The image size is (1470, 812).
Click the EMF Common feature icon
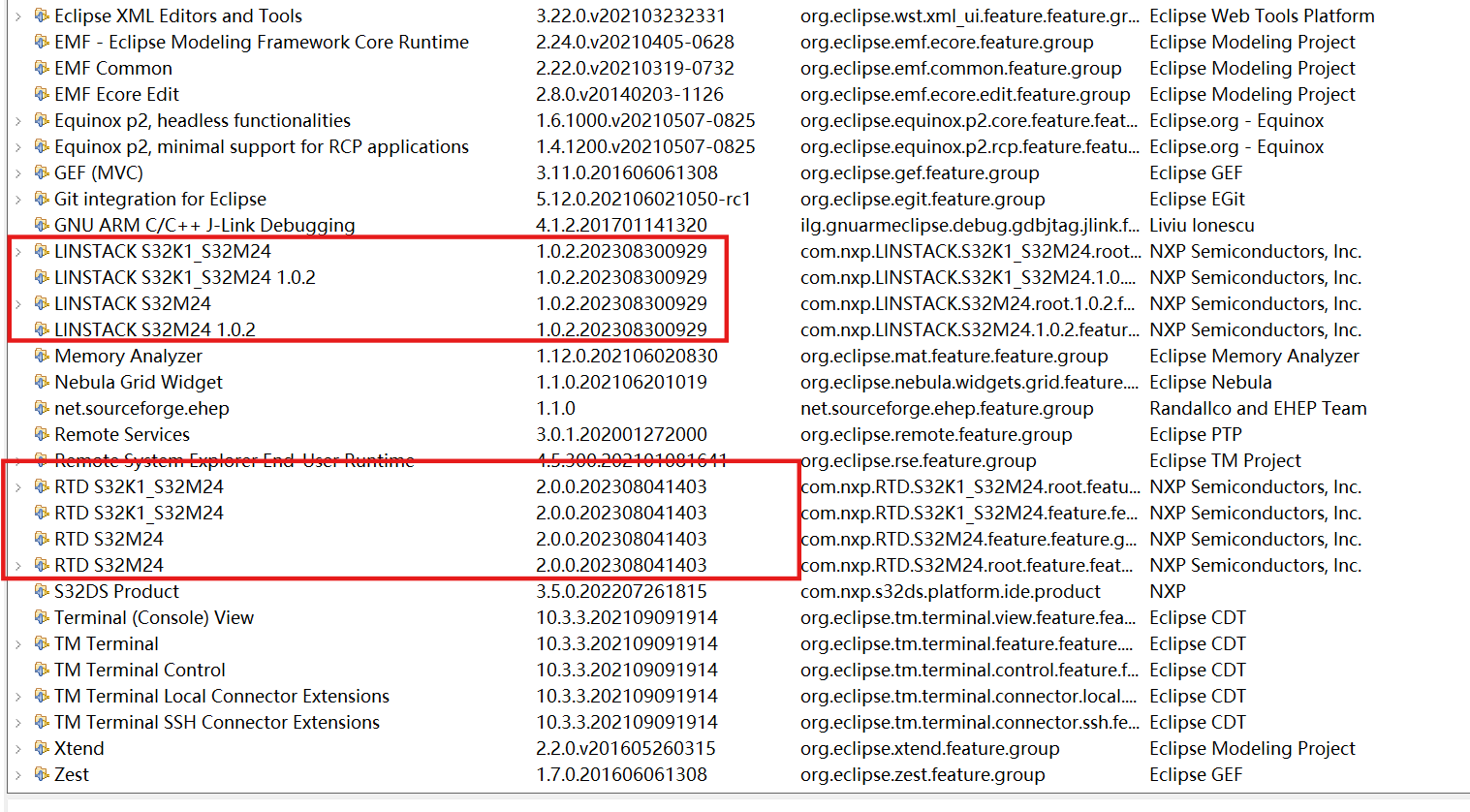(41, 68)
